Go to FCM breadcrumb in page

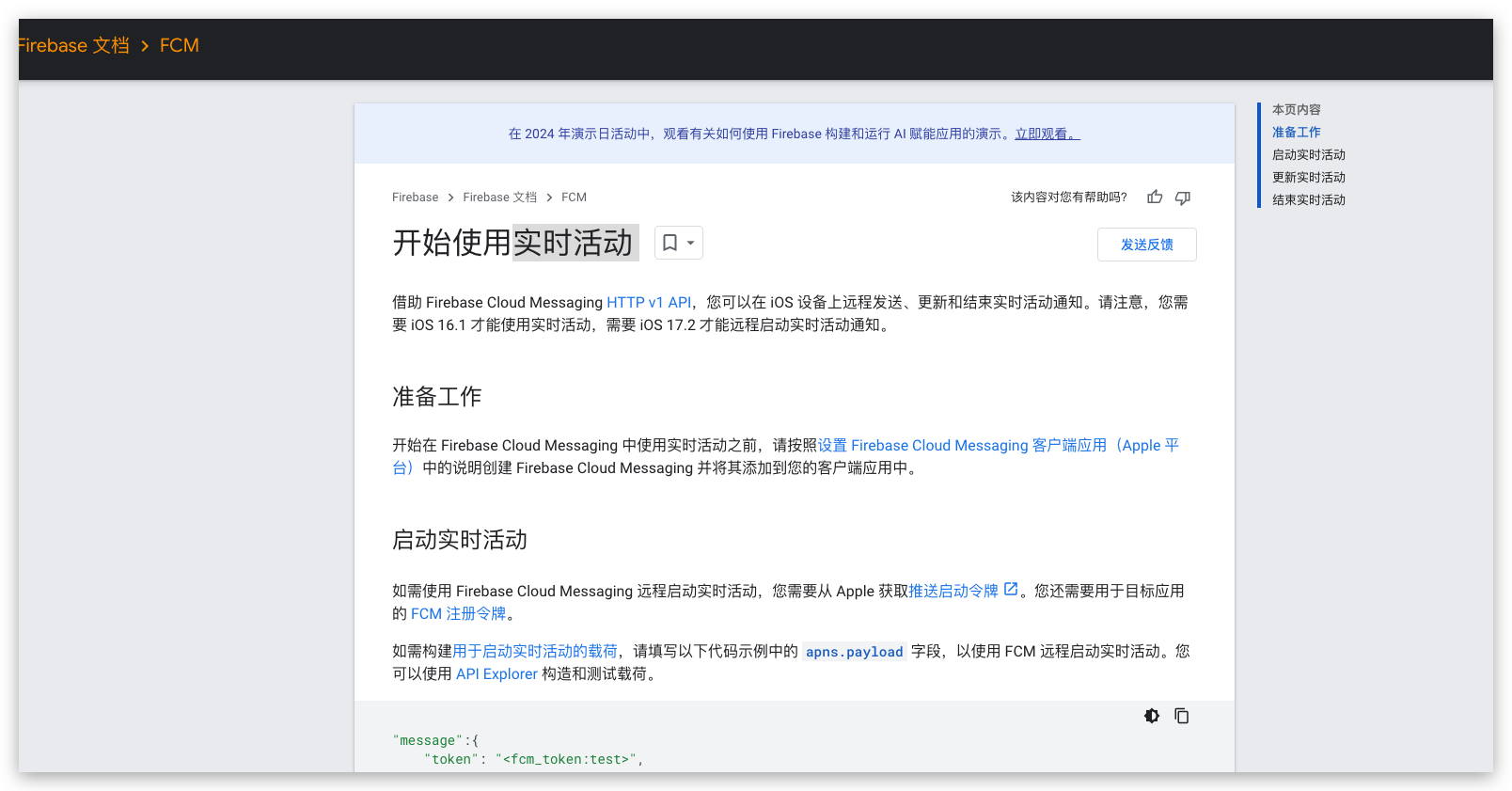[x=574, y=198]
